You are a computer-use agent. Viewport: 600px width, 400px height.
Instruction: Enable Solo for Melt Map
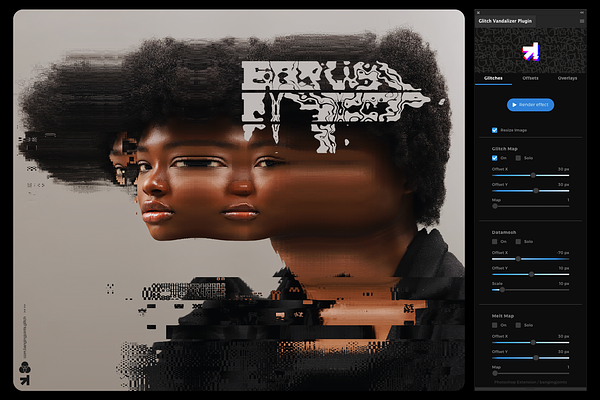coord(520,325)
